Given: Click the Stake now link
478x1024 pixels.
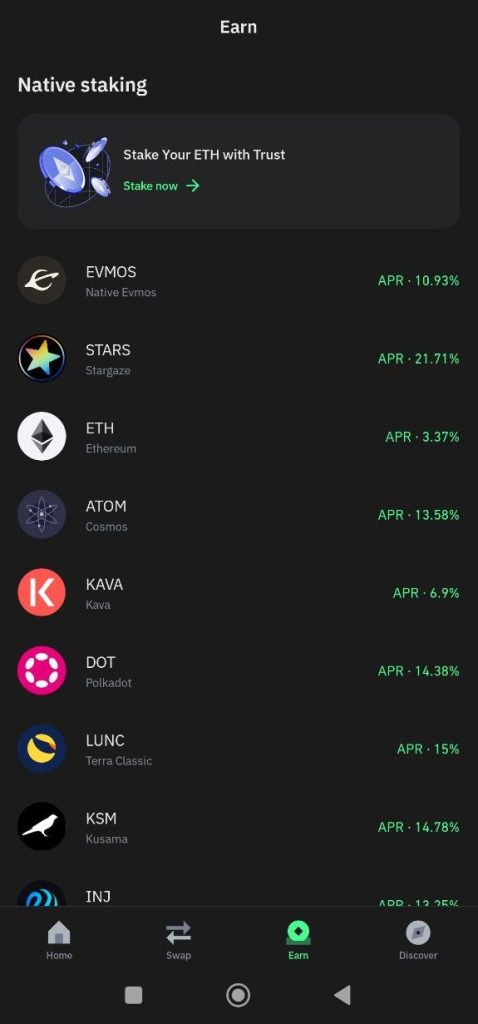Looking at the screenshot, I should [161, 186].
